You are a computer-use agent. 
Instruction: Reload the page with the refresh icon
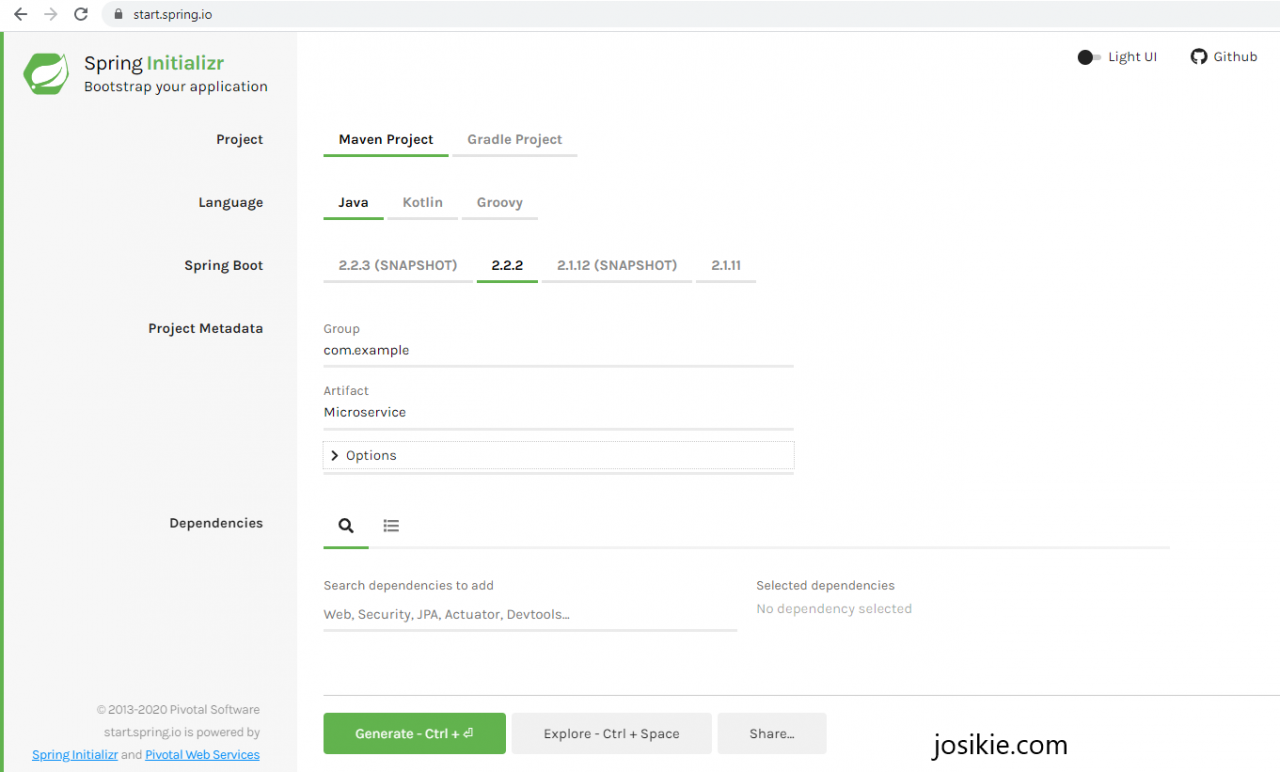[80, 14]
